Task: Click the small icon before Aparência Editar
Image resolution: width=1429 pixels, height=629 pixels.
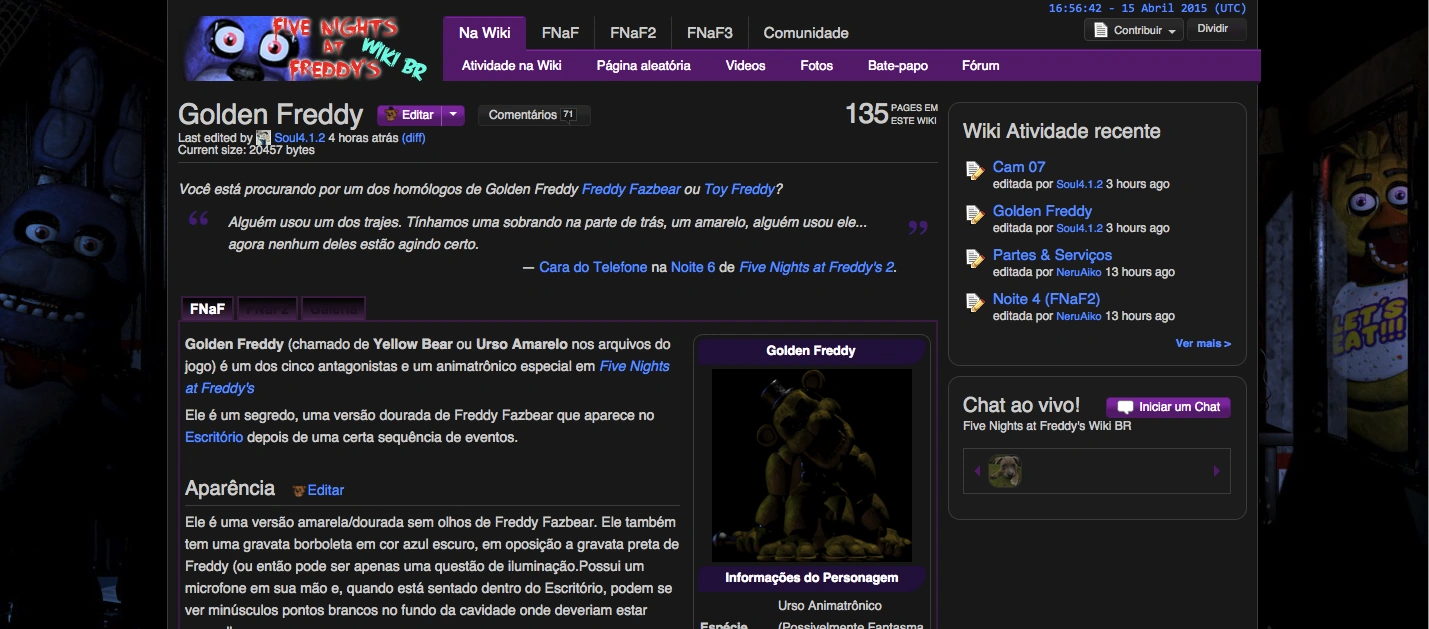Action: tap(298, 490)
